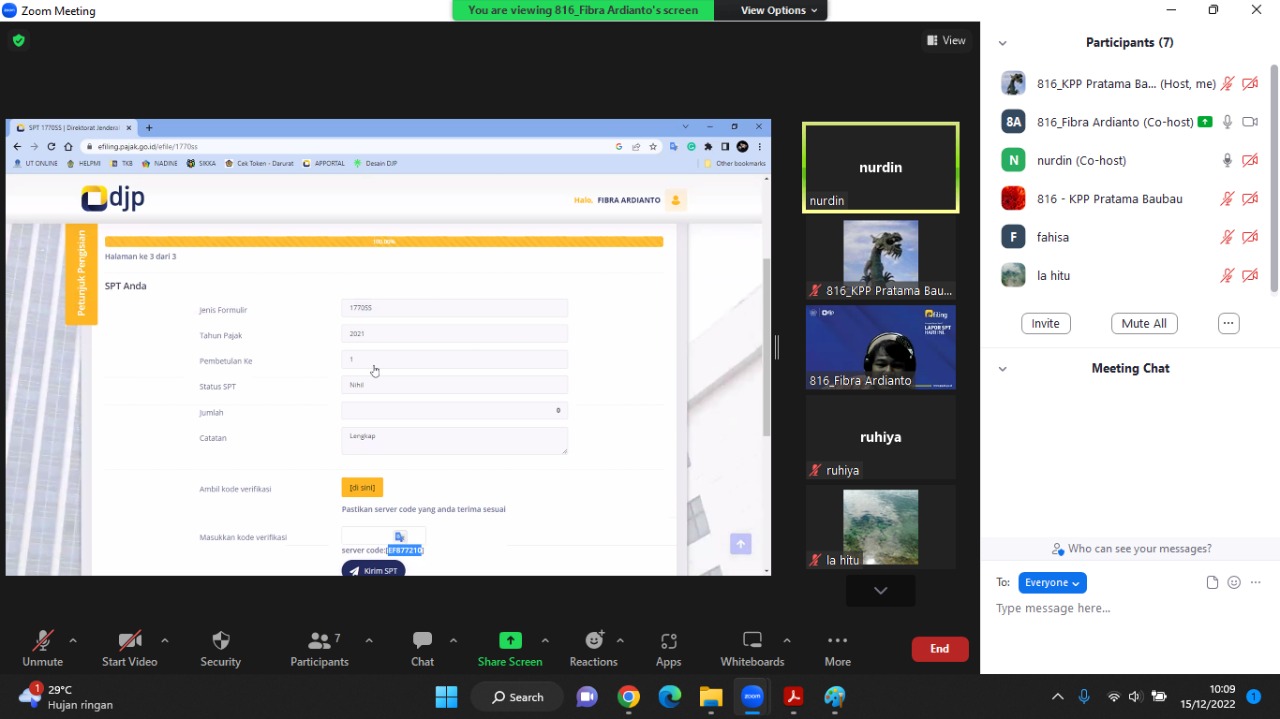Image resolution: width=1280 pixels, height=719 pixels.
Task: Open the More menu in toolbar
Action: click(837, 641)
